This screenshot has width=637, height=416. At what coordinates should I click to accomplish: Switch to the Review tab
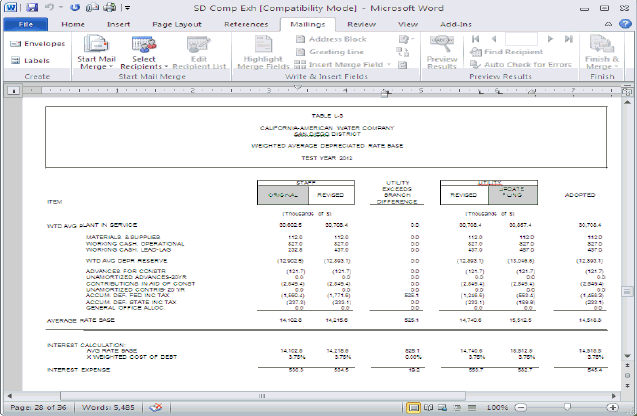(x=361, y=23)
